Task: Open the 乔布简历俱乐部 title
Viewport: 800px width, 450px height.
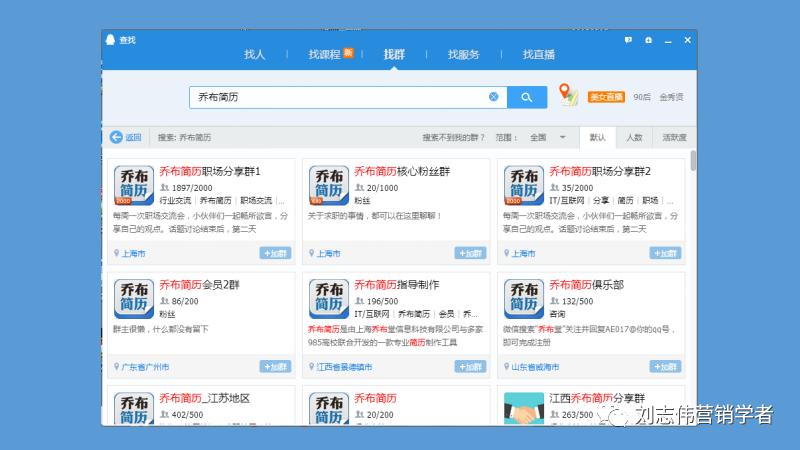Action: click(x=587, y=285)
